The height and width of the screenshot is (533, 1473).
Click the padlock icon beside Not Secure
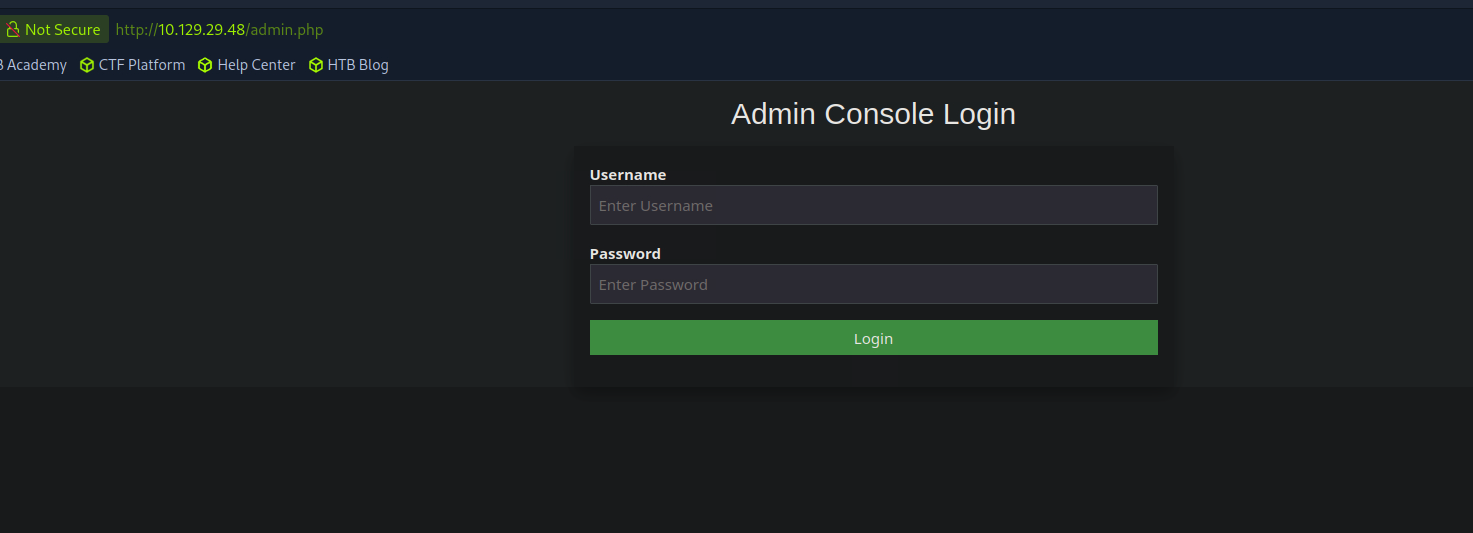tap(13, 30)
